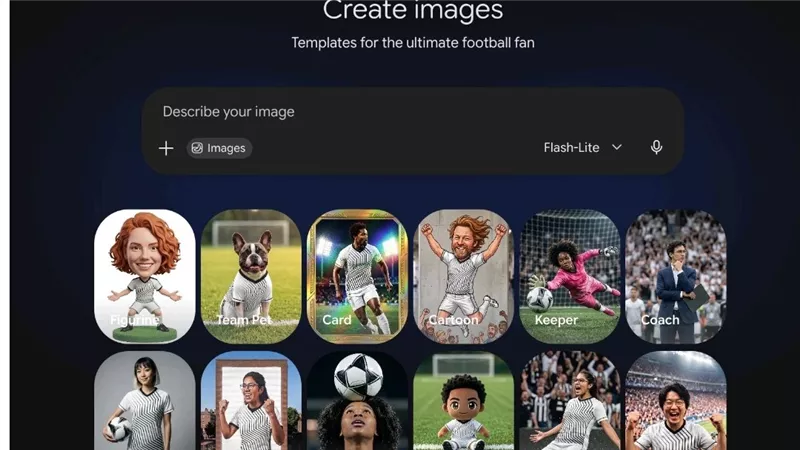The height and width of the screenshot is (450, 800).
Task: Select the Coach template
Action: tap(676, 276)
